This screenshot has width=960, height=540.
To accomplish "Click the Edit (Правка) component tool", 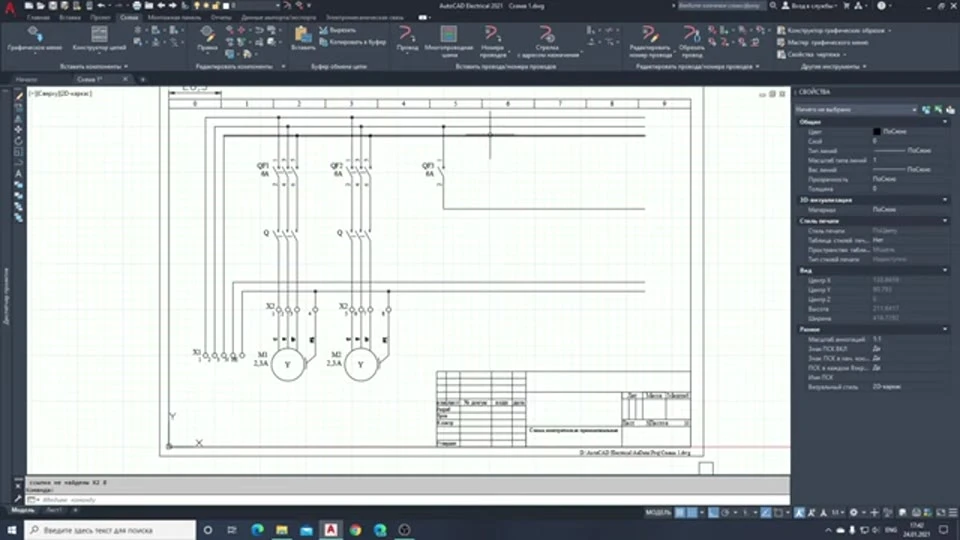I will 207,38.
